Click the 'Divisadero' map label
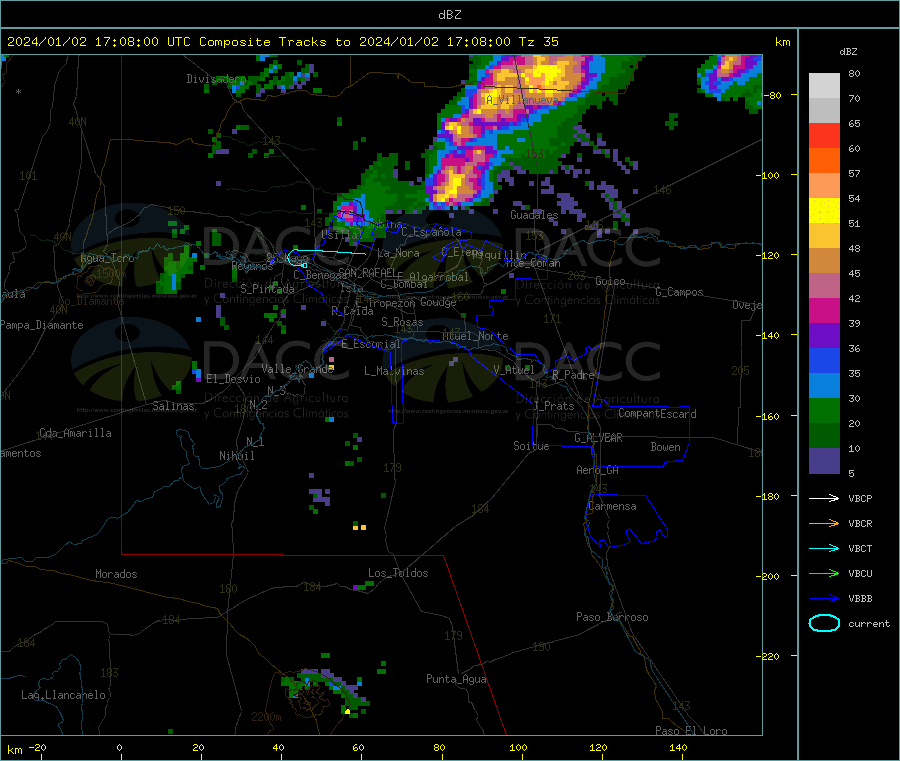The image size is (900, 761). [x=216, y=79]
